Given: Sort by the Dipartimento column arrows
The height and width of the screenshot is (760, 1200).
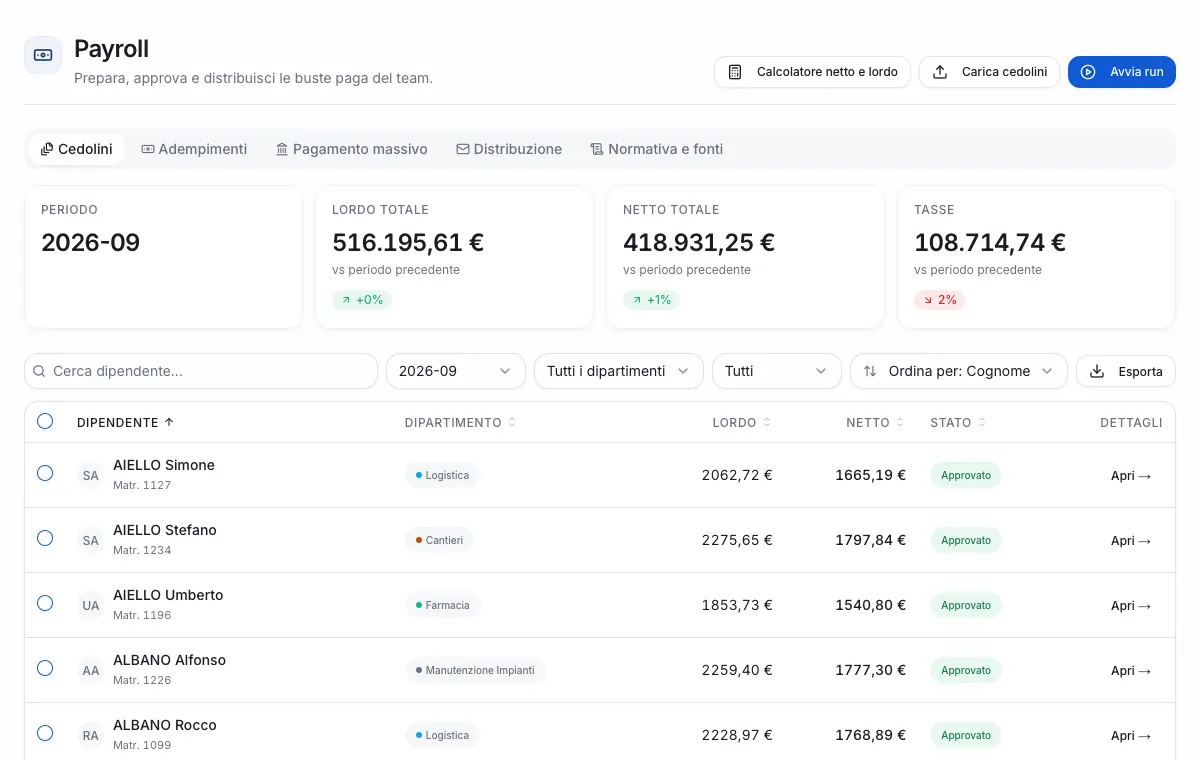Looking at the screenshot, I should (x=512, y=423).
